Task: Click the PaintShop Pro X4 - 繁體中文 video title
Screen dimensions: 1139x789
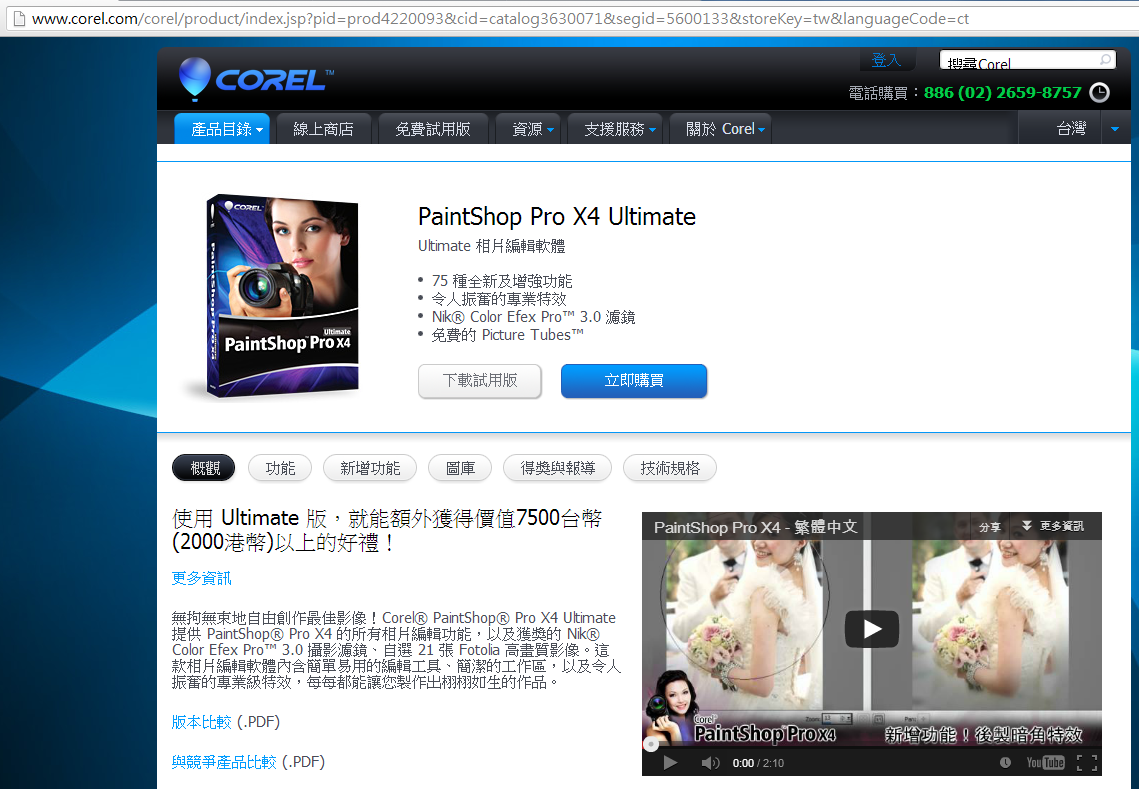Action: pos(755,527)
